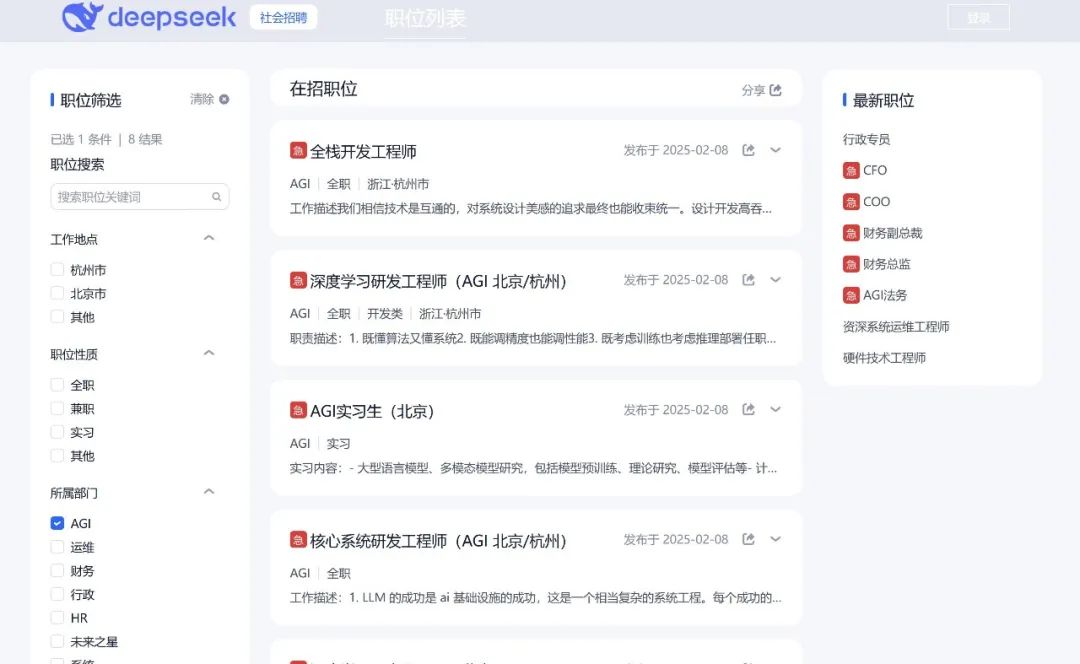The image size is (1080, 664).
Task: Open AGI法务 in latest positions
Action: point(885,295)
